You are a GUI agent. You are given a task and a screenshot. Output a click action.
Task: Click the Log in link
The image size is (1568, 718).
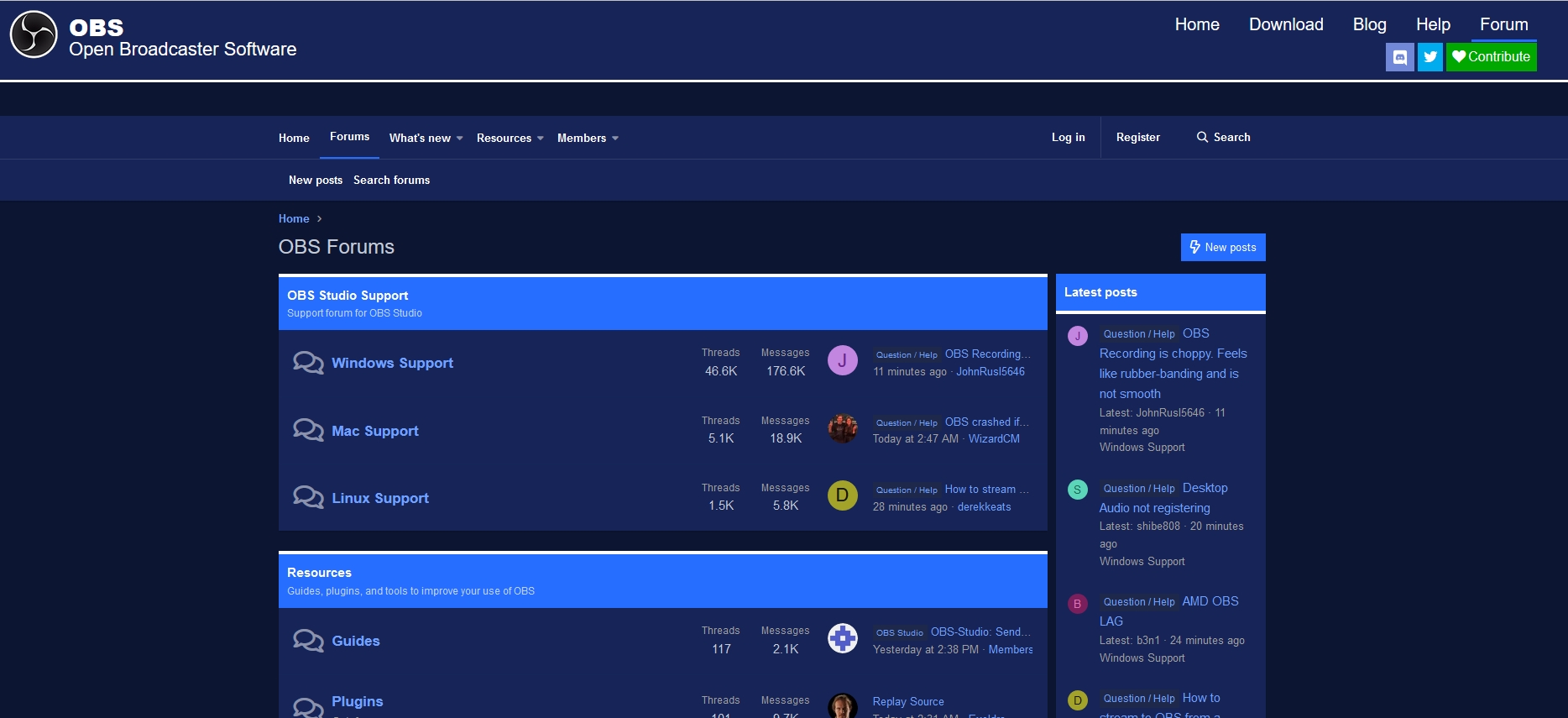[1069, 137]
